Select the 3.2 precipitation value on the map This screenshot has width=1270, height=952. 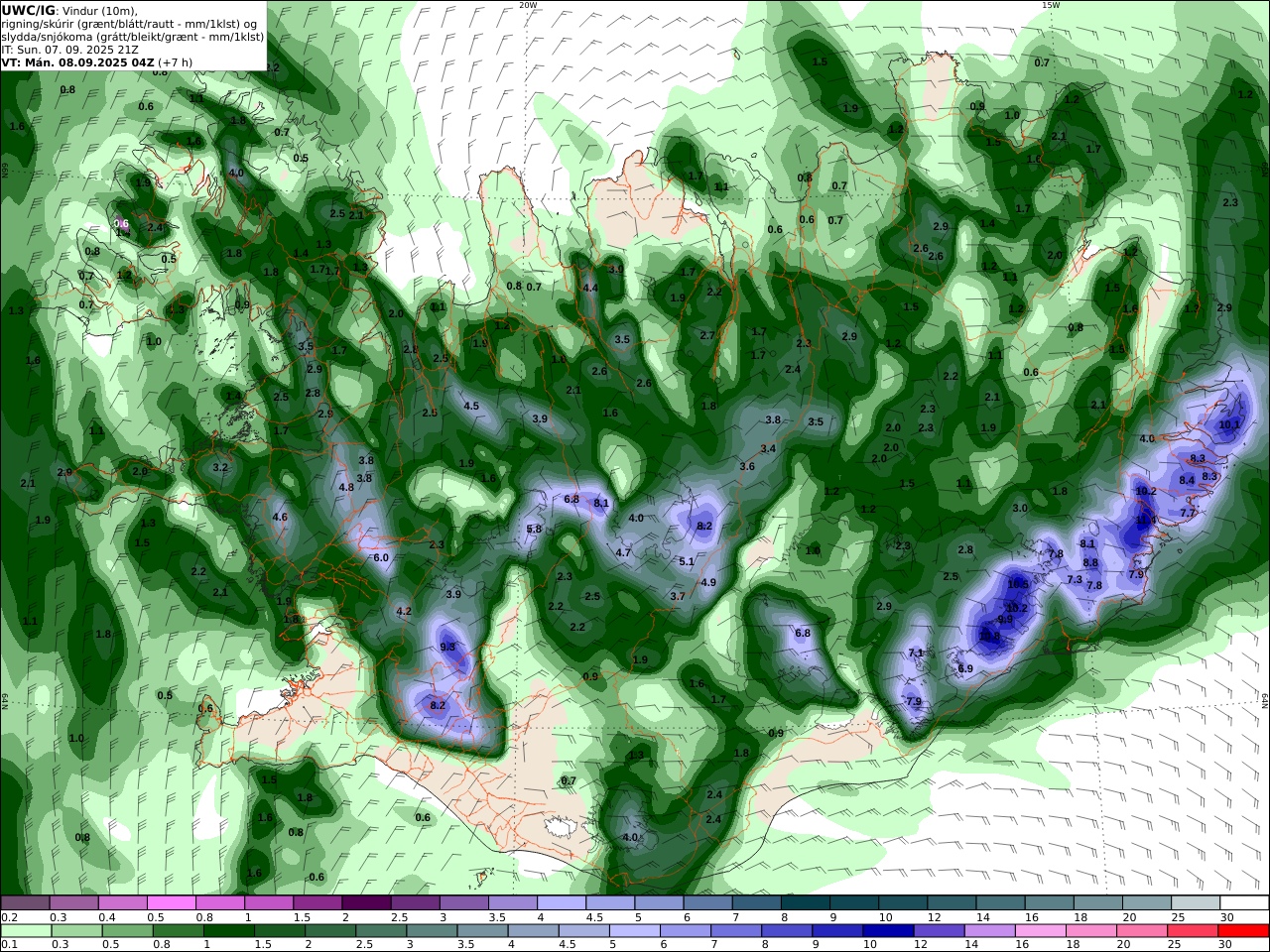(220, 467)
